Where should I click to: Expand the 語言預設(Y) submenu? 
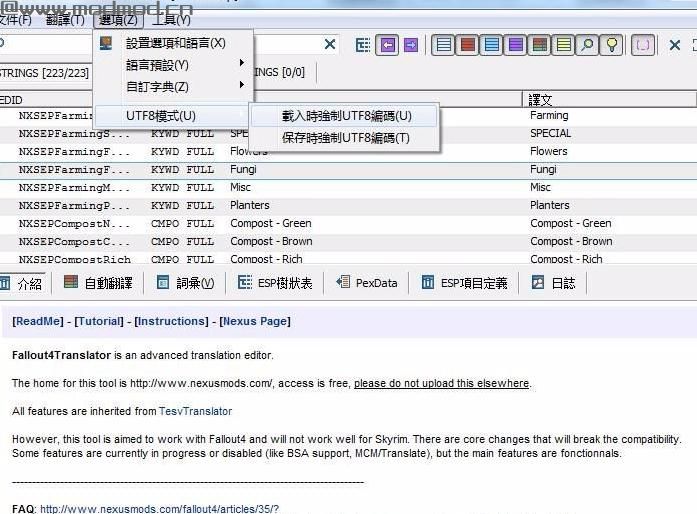[x=175, y=65]
